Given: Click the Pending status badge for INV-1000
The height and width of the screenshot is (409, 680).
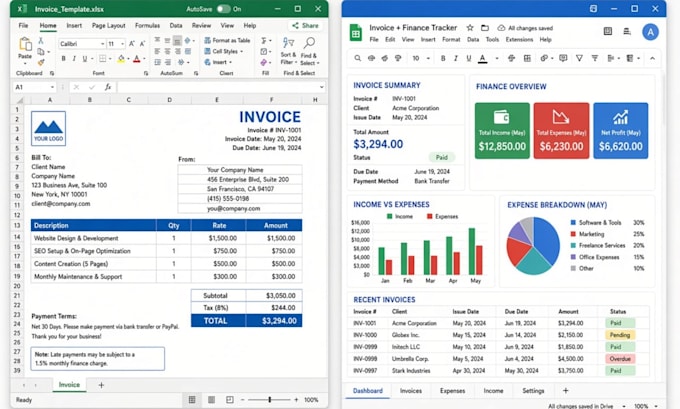Looking at the screenshot, I should pos(620,335).
